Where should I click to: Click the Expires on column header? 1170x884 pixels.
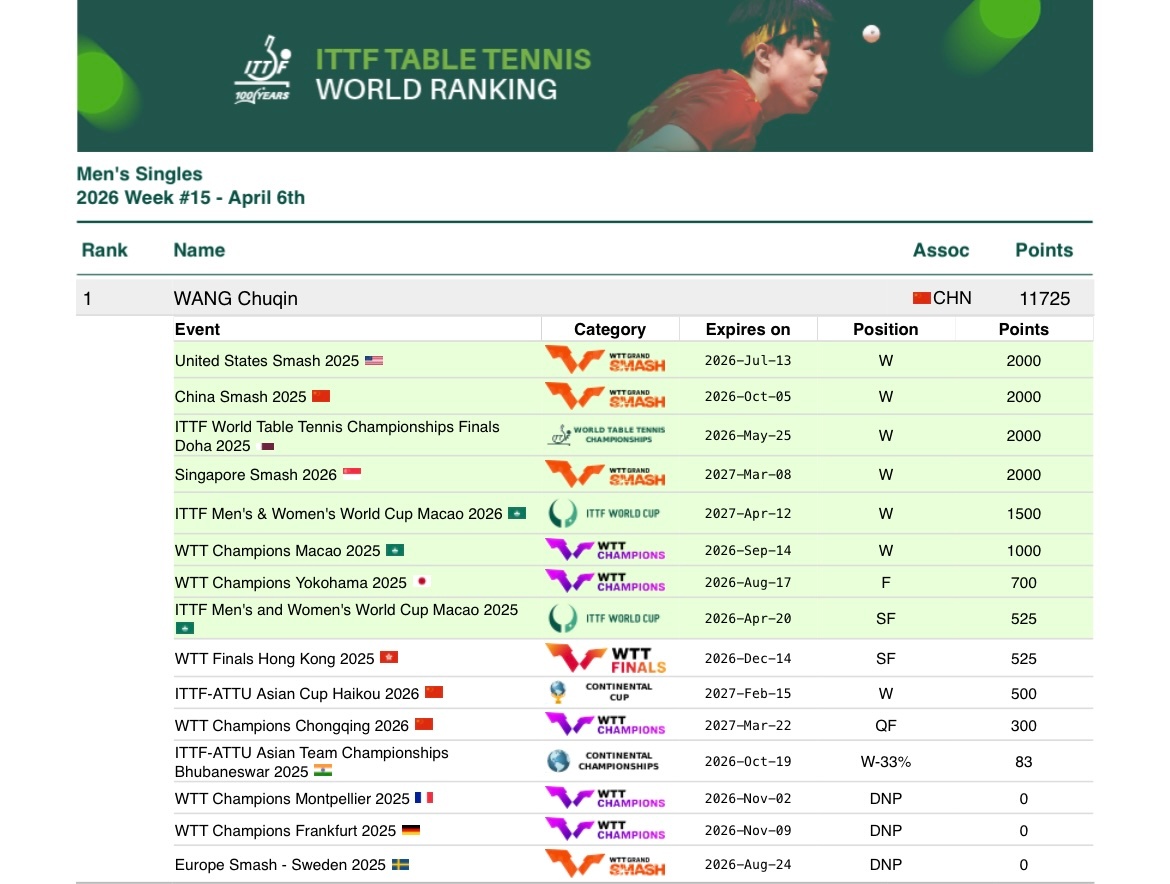748,329
